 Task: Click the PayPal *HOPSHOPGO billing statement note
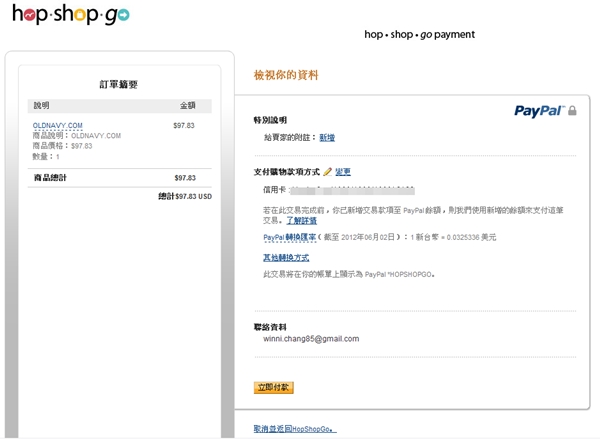(349, 274)
